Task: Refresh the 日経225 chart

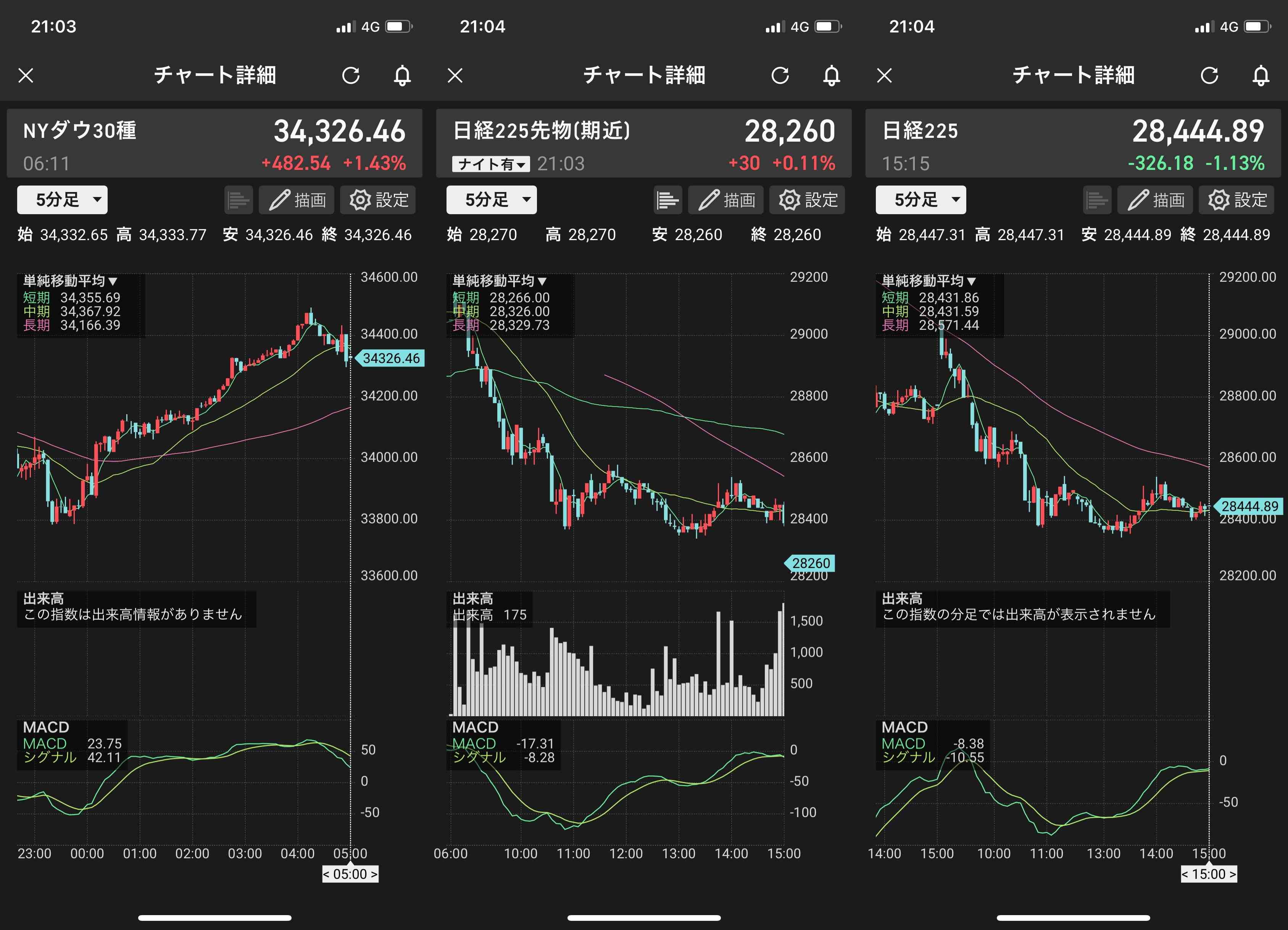Action: tap(1209, 75)
